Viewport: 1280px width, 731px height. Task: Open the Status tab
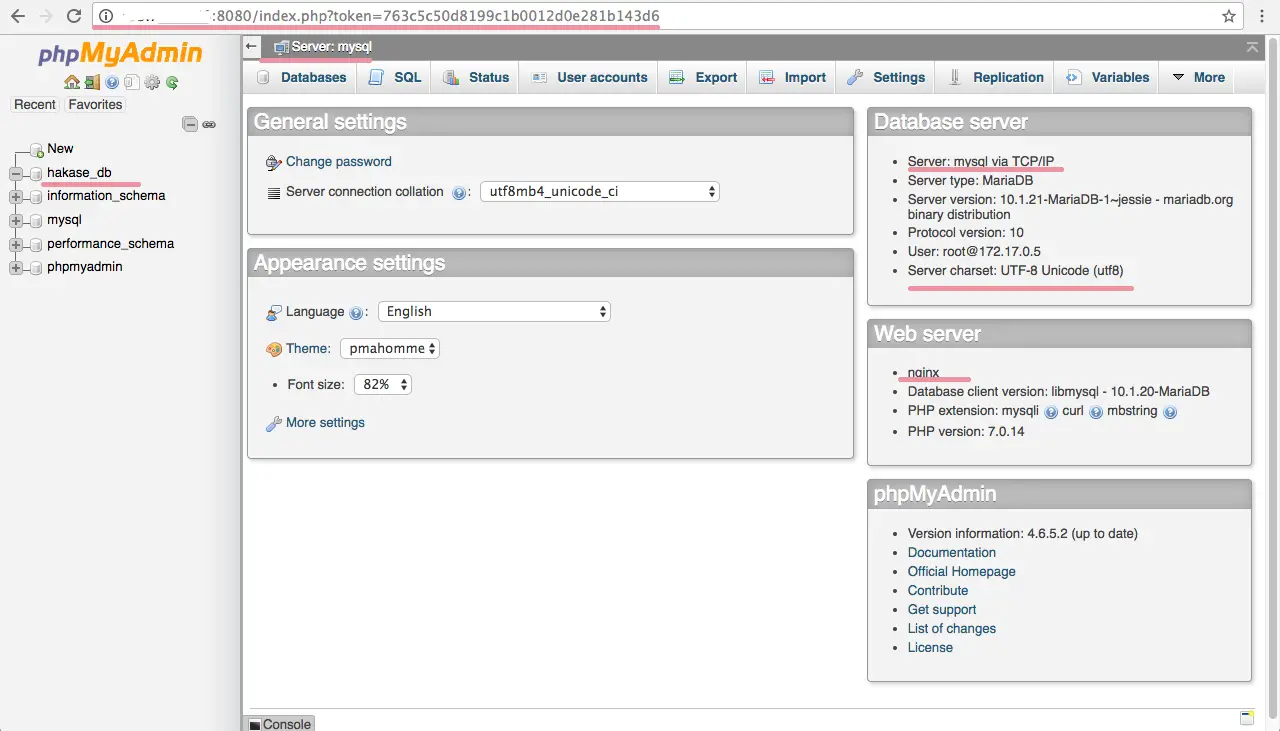pos(475,77)
